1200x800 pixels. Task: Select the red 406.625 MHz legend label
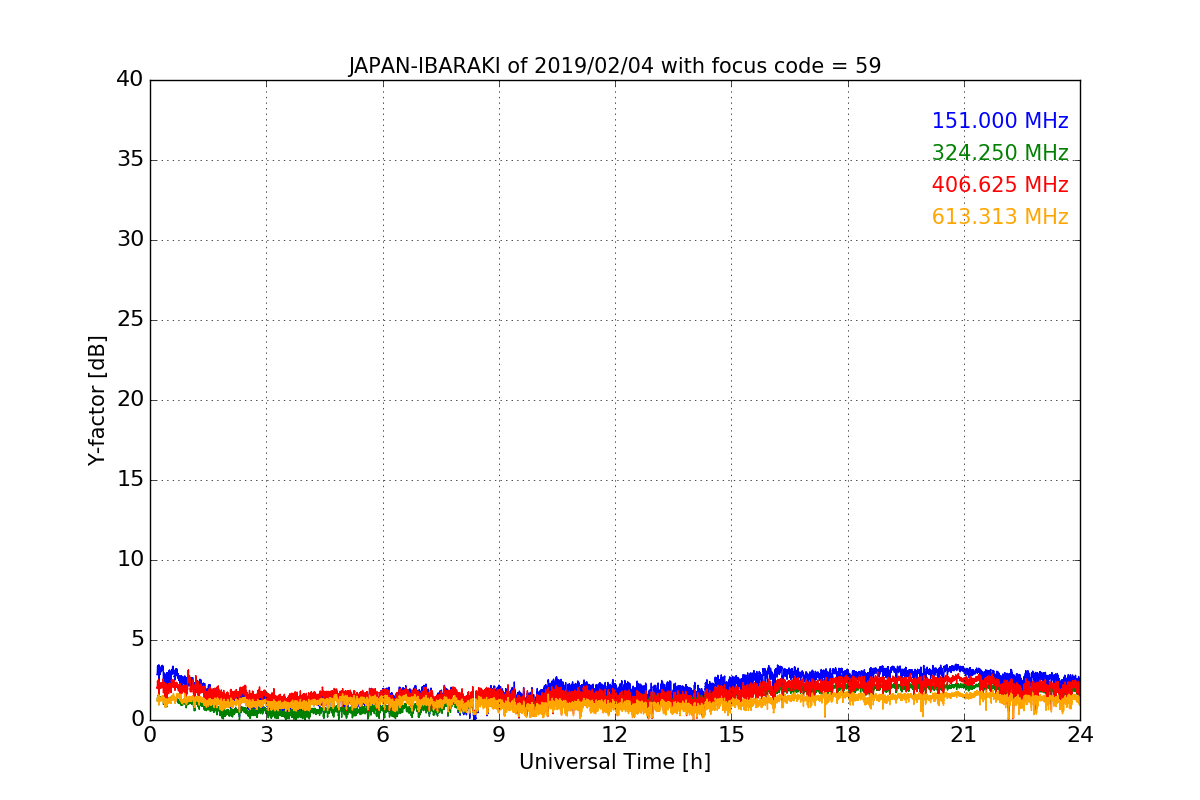tap(1000, 185)
